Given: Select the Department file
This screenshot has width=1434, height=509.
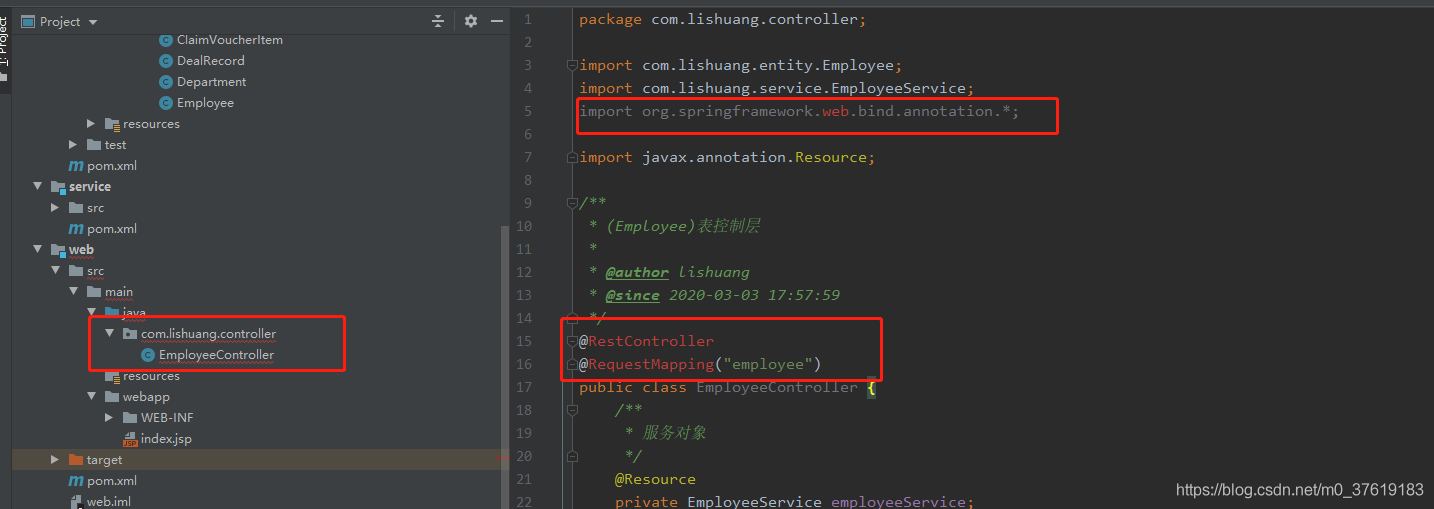Looking at the screenshot, I should (x=212, y=82).
